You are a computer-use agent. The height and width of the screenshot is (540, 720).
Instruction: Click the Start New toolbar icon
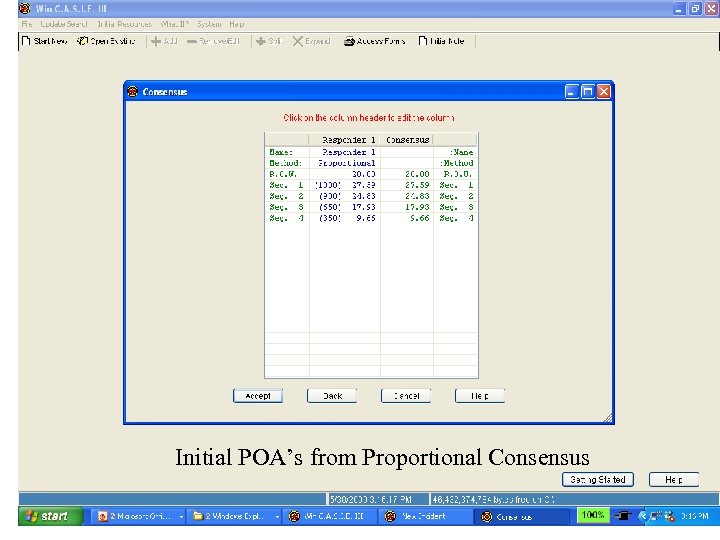point(26,41)
